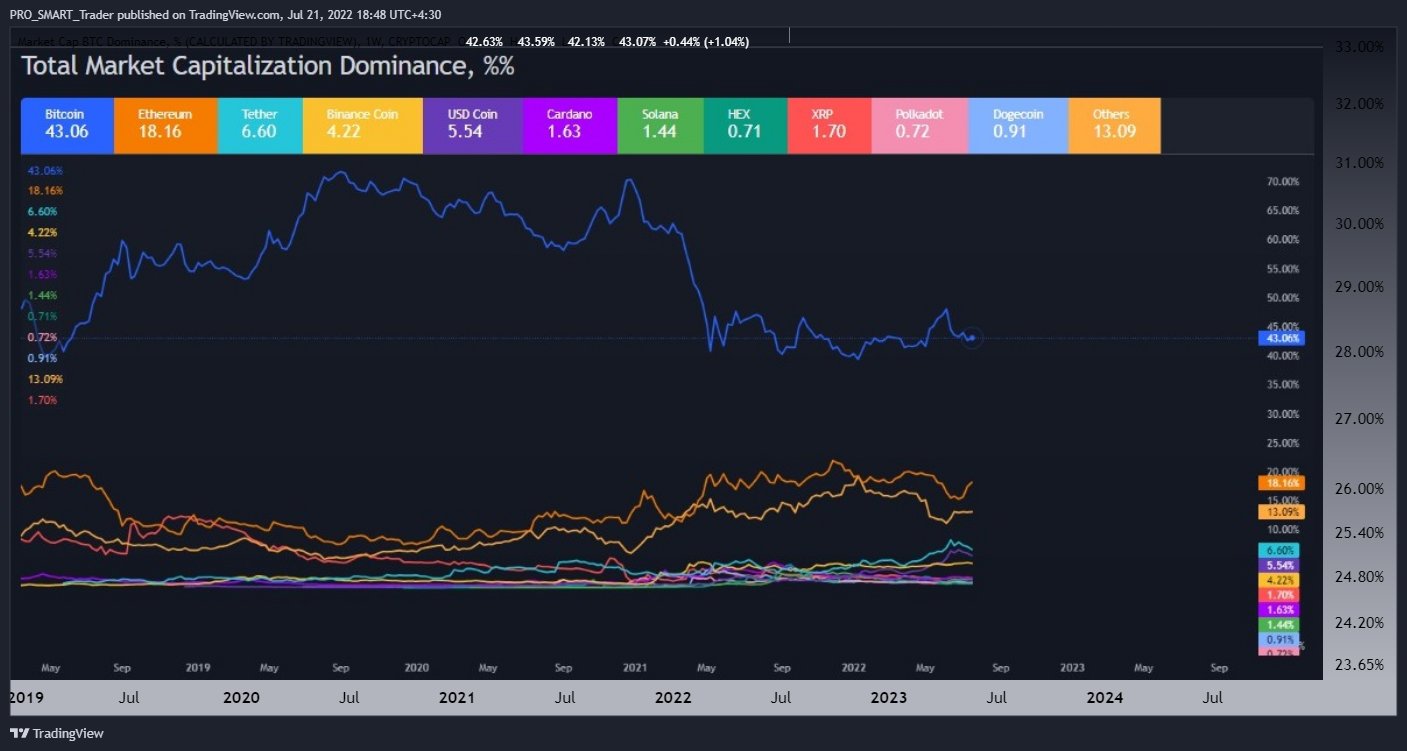Select the Others 13.09 tile
The width and height of the screenshot is (1407, 751).
(x=1114, y=125)
